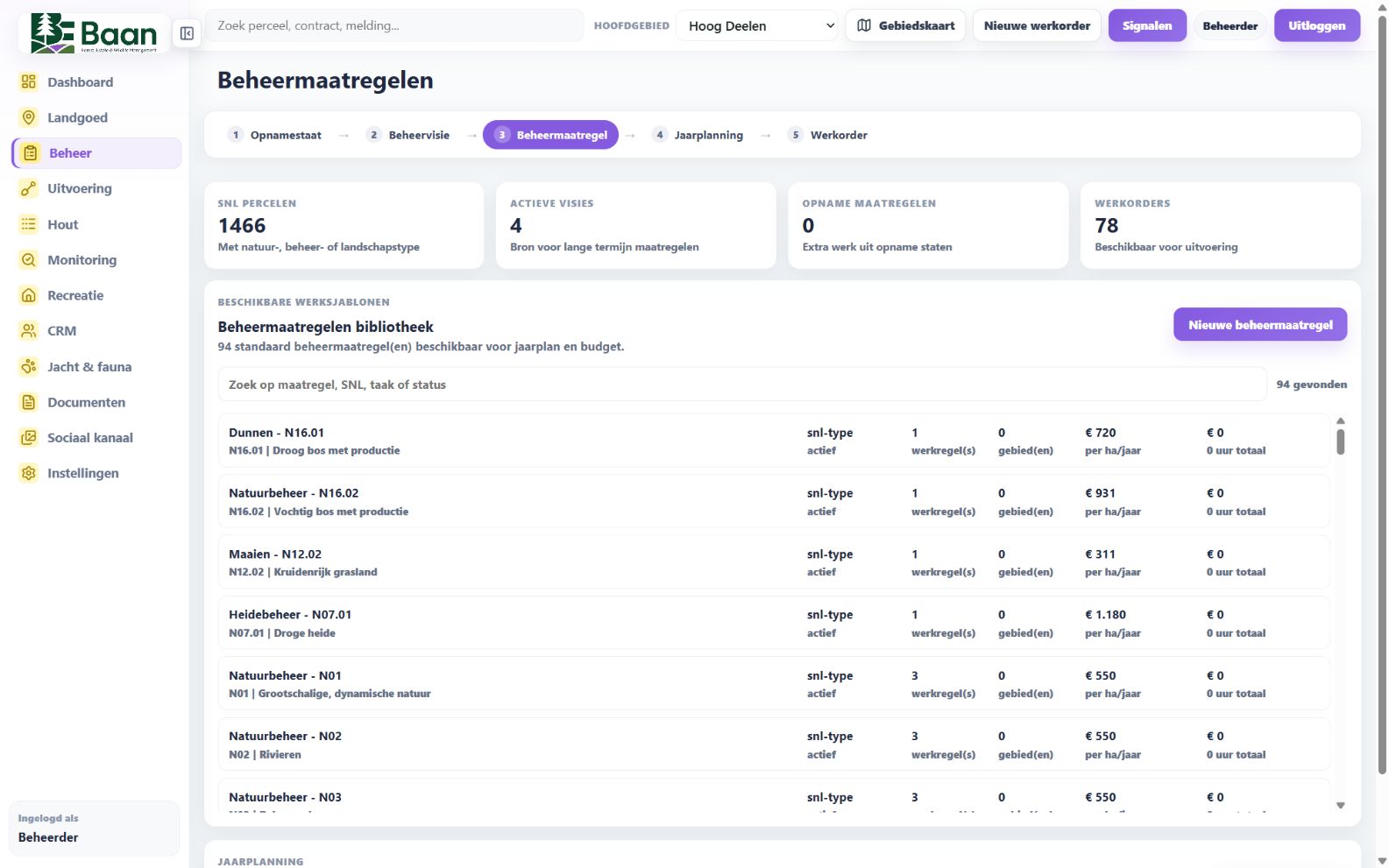Focus the maatregel library search field
Image resolution: width=1389 pixels, height=868 pixels.
point(742,385)
